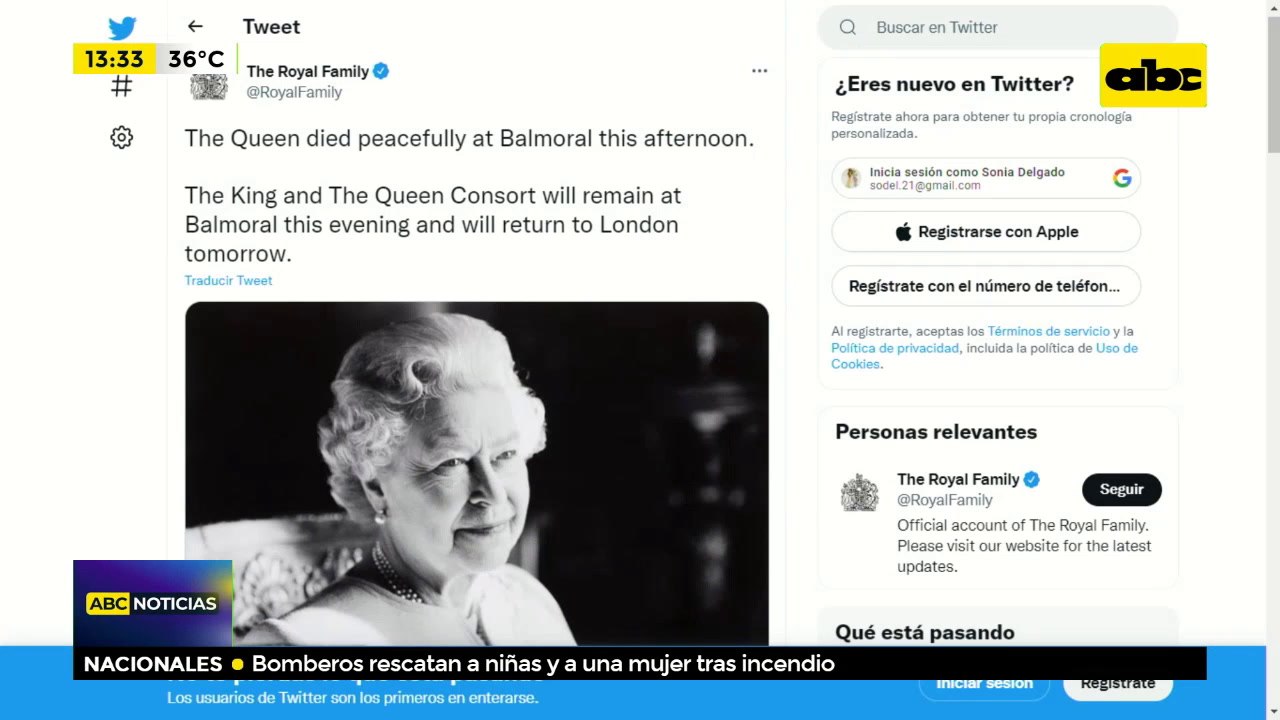
Task: Click Regístrate con el número de teléfono
Action: [986, 286]
